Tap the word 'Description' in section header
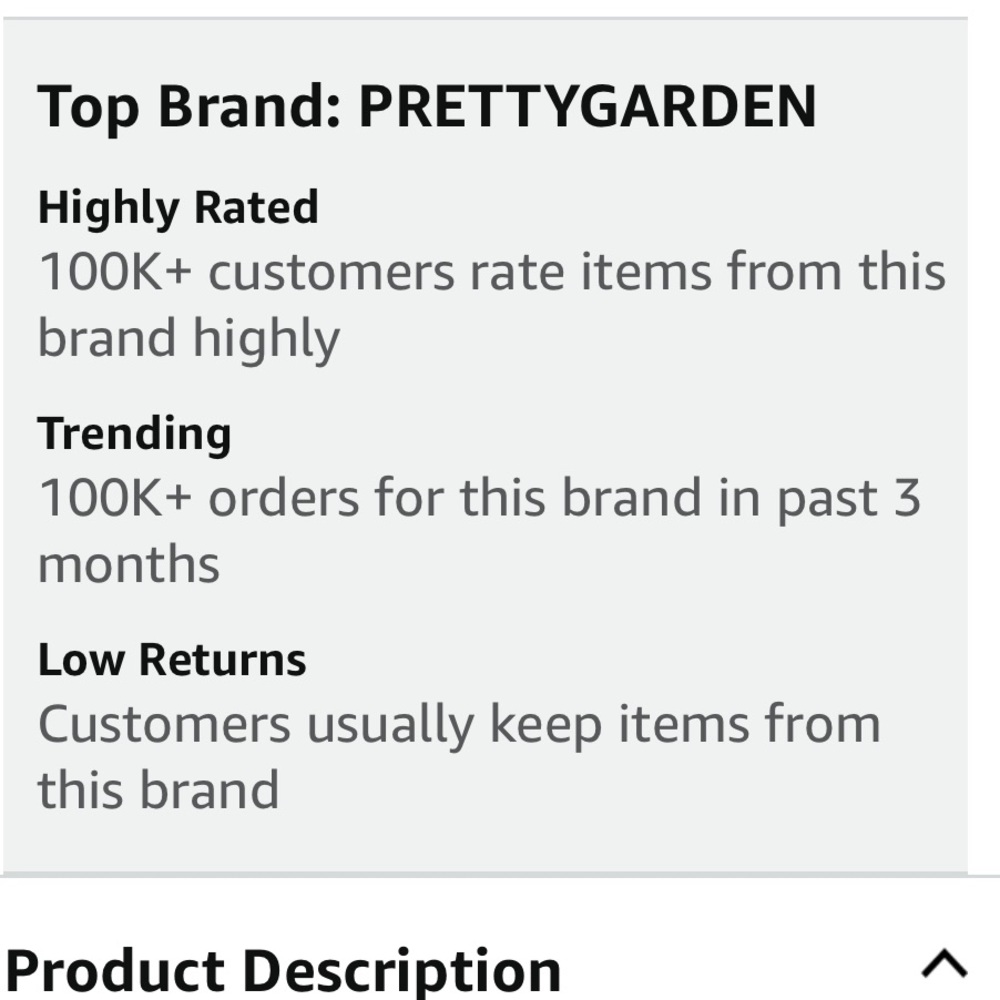This screenshot has width=1000, height=1000. [402, 972]
